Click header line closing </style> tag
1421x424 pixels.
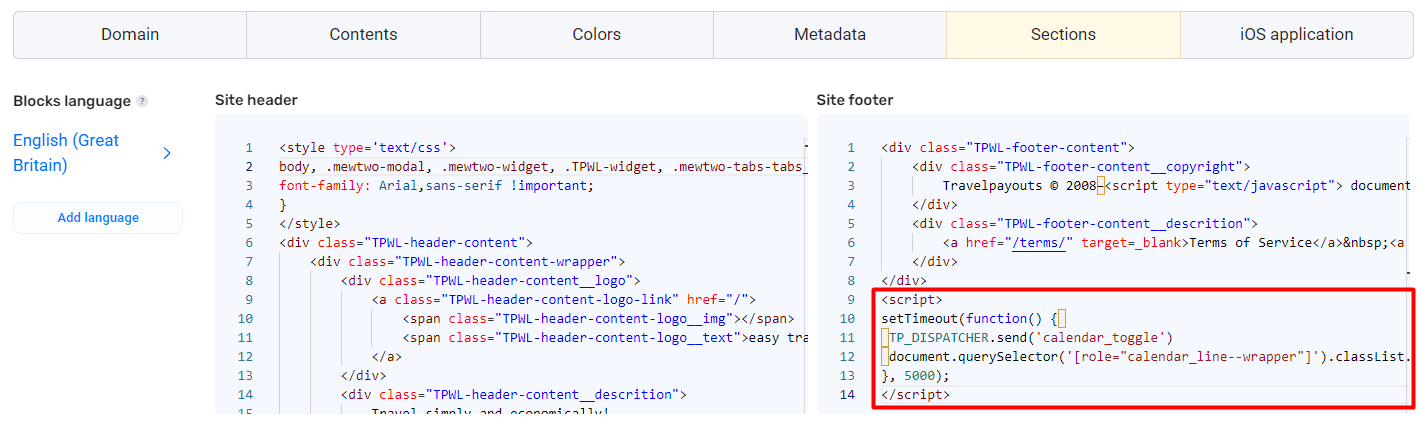click(x=310, y=223)
